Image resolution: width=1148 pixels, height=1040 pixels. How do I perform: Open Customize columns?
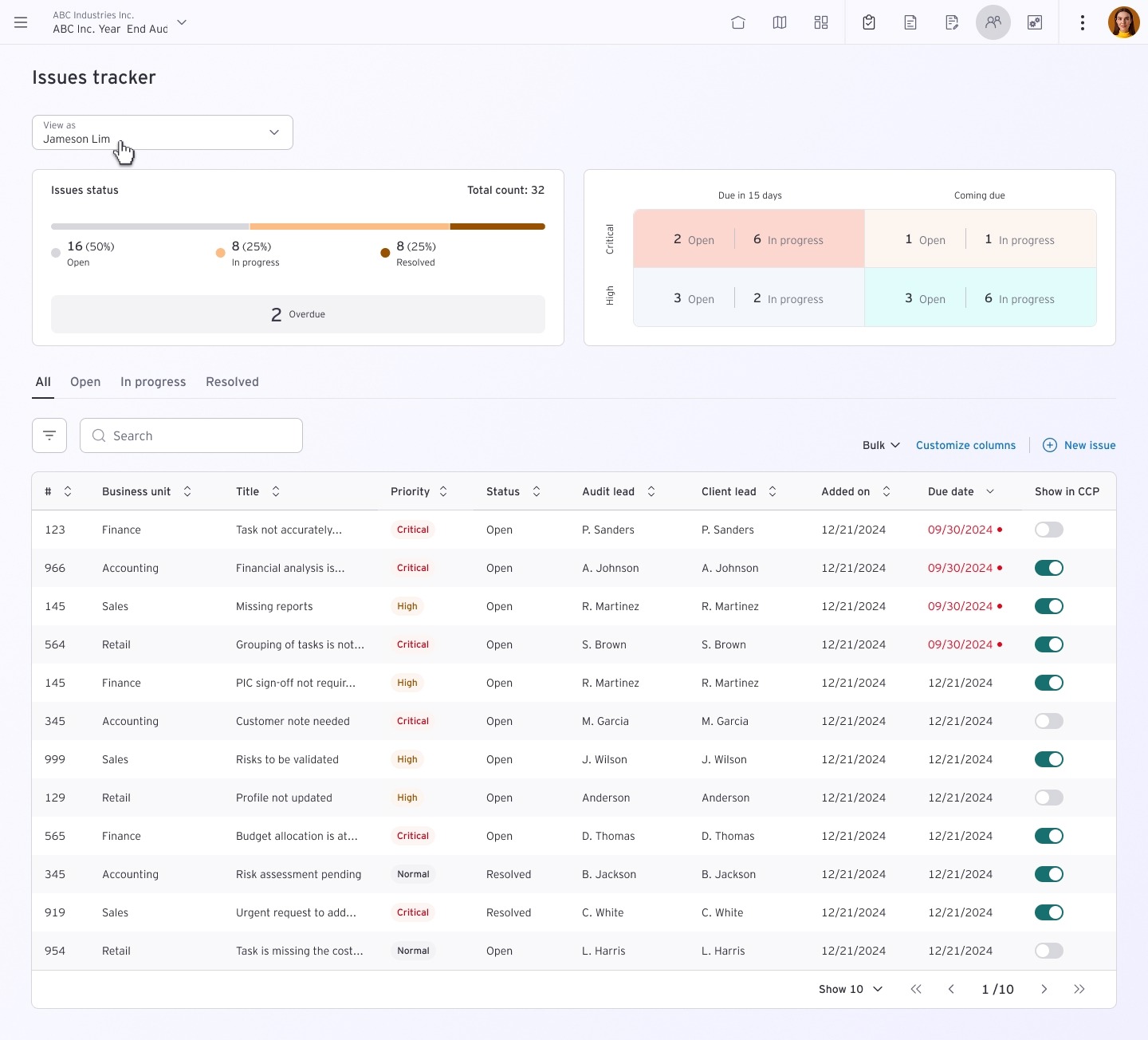click(x=965, y=445)
